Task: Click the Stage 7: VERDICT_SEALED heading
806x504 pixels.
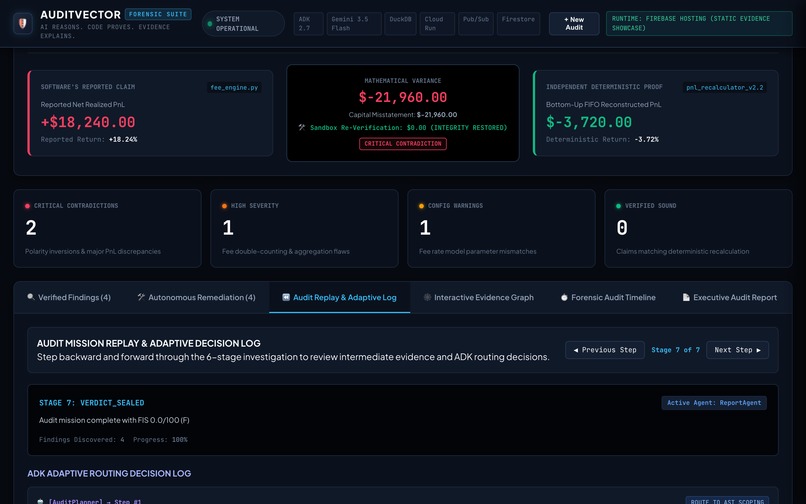Action: (91, 403)
